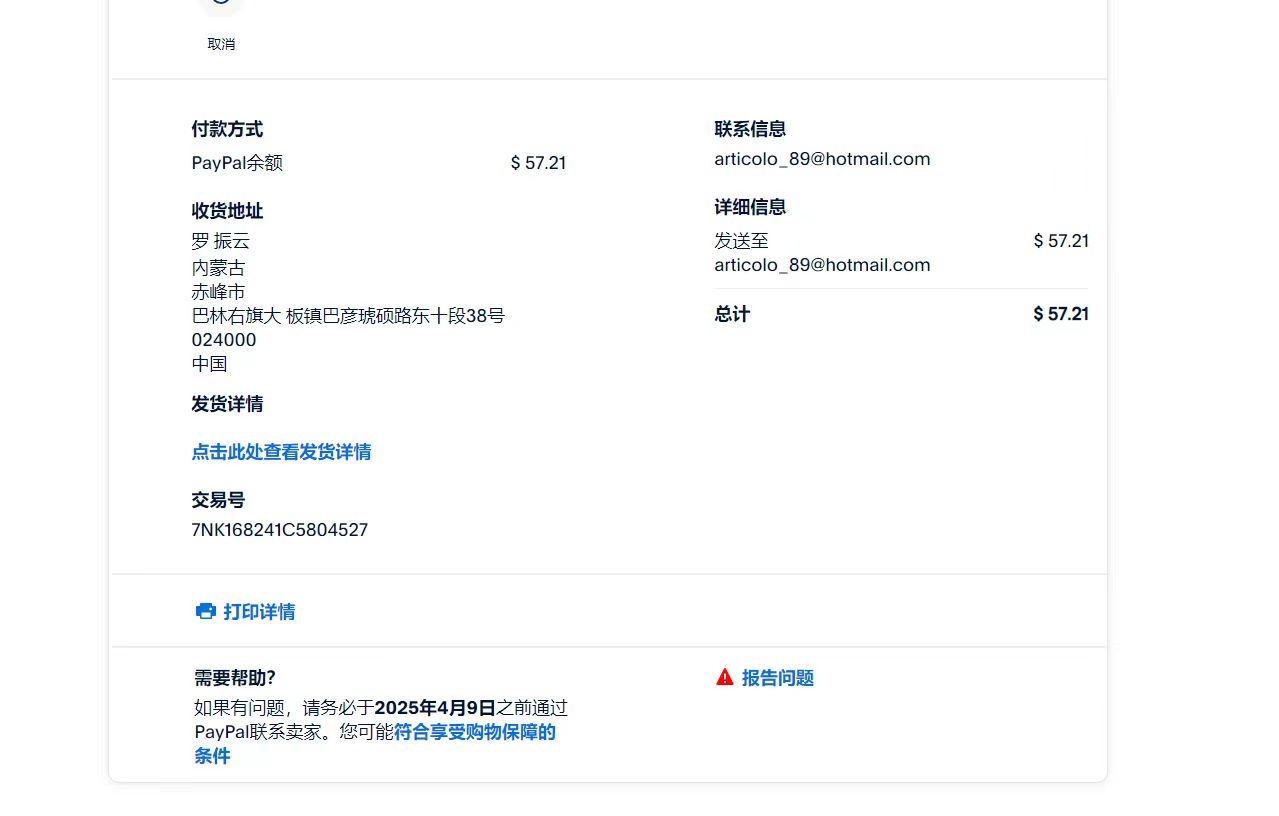Viewport: 1279px width, 816px height.
Task: Open the 符合享受购物保障的条件 link
Action: click(474, 732)
